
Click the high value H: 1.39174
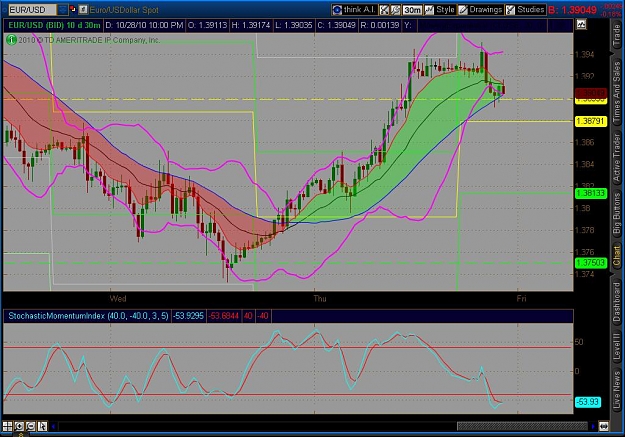[251, 25]
